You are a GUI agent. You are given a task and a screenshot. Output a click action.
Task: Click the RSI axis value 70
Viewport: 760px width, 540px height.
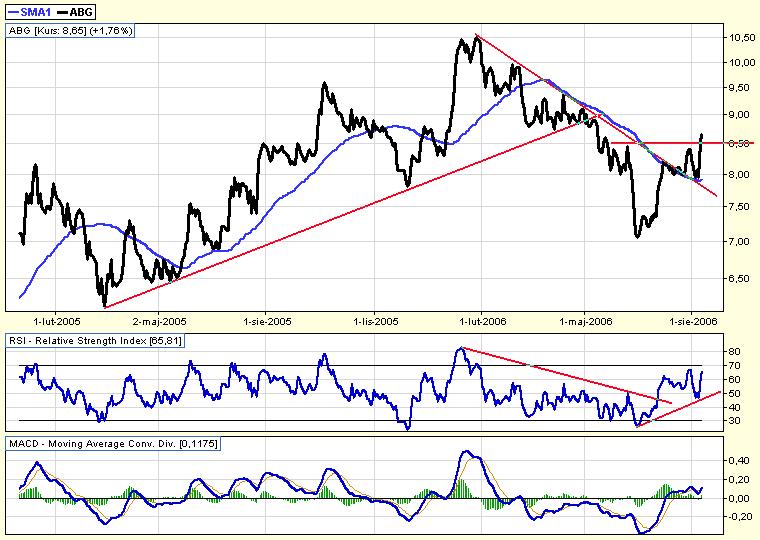pyautogui.click(x=734, y=365)
